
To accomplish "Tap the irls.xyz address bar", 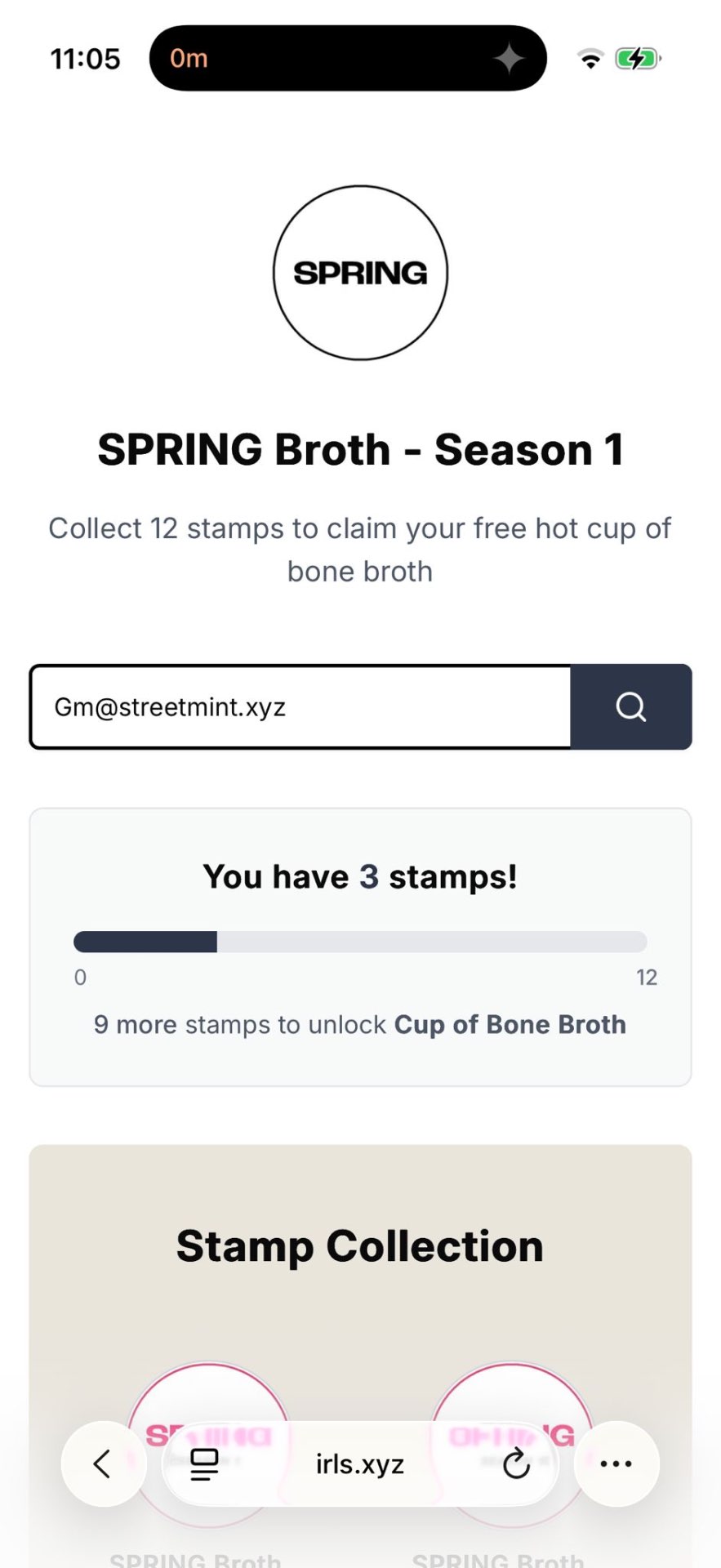I will (x=360, y=1464).
